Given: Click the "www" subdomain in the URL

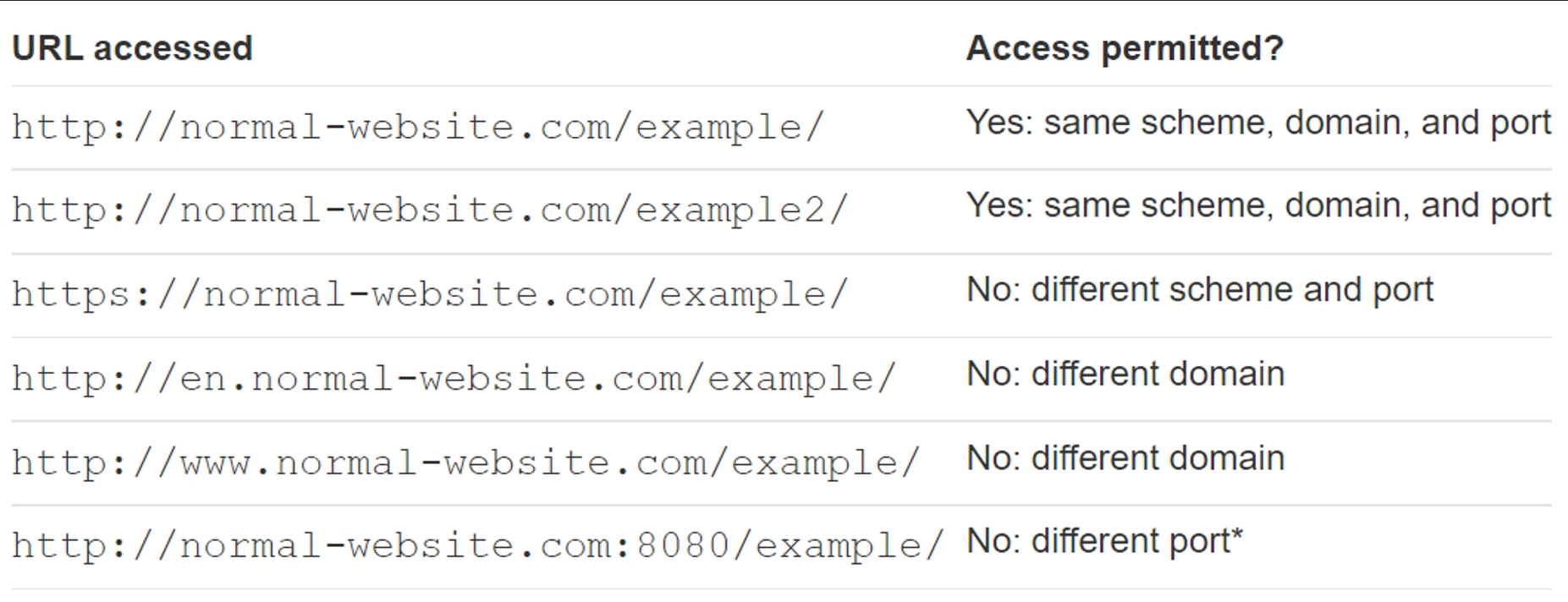Looking at the screenshot, I should pyautogui.click(x=215, y=462).
